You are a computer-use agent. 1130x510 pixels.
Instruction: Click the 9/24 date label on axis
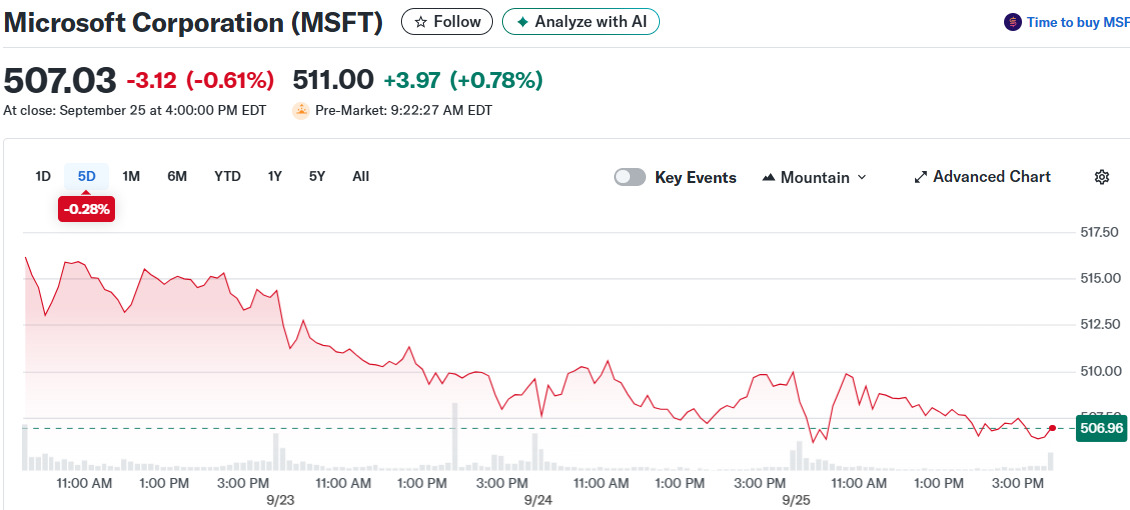tap(538, 499)
